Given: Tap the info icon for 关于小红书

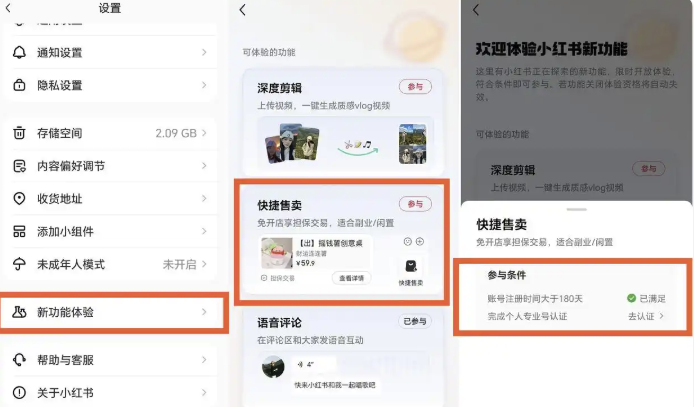Looking at the screenshot, I should 19,392.
